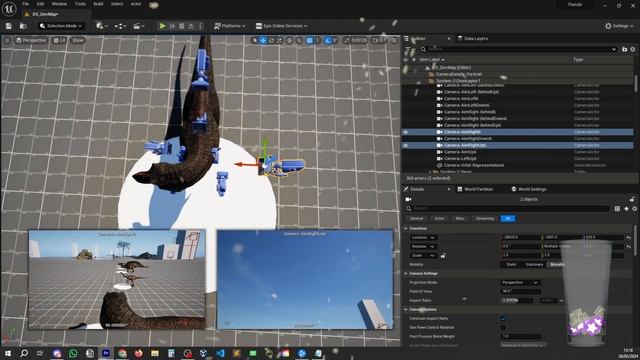The width and height of the screenshot is (640, 360).
Task: Save the current level with disk icon
Action: [9, 26]
